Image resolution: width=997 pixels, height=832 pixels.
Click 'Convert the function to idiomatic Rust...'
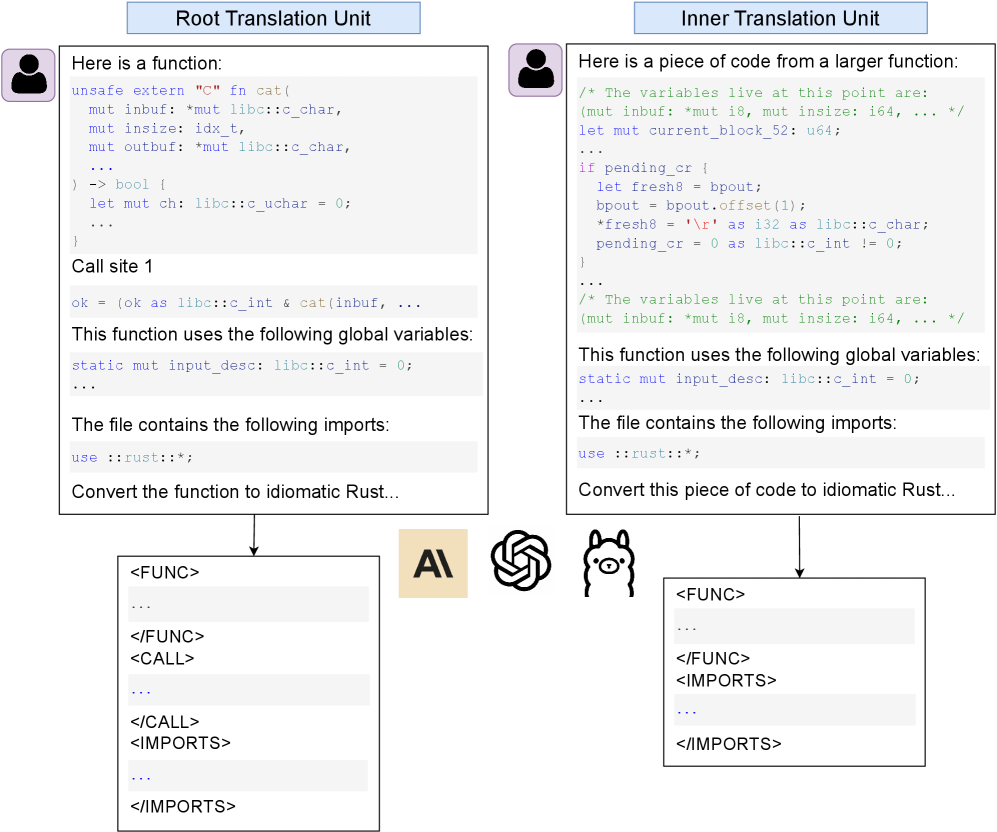235,491
